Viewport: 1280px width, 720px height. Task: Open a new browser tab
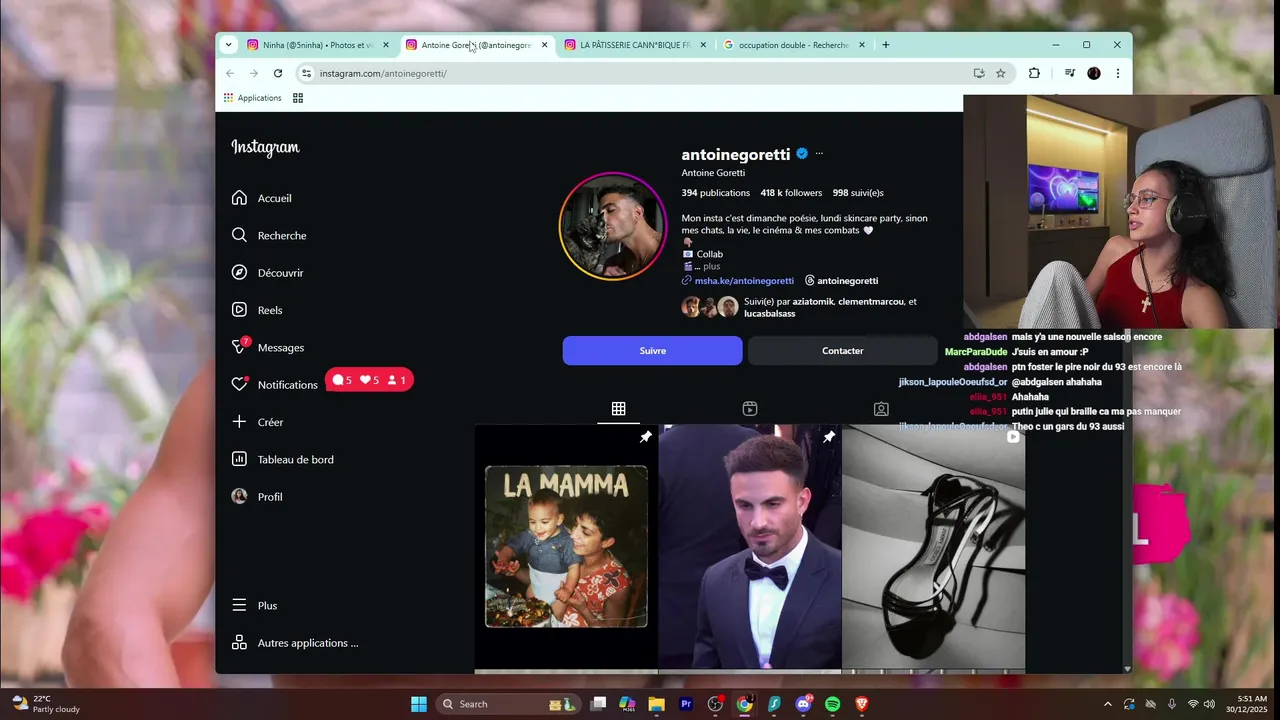point(886,45)
